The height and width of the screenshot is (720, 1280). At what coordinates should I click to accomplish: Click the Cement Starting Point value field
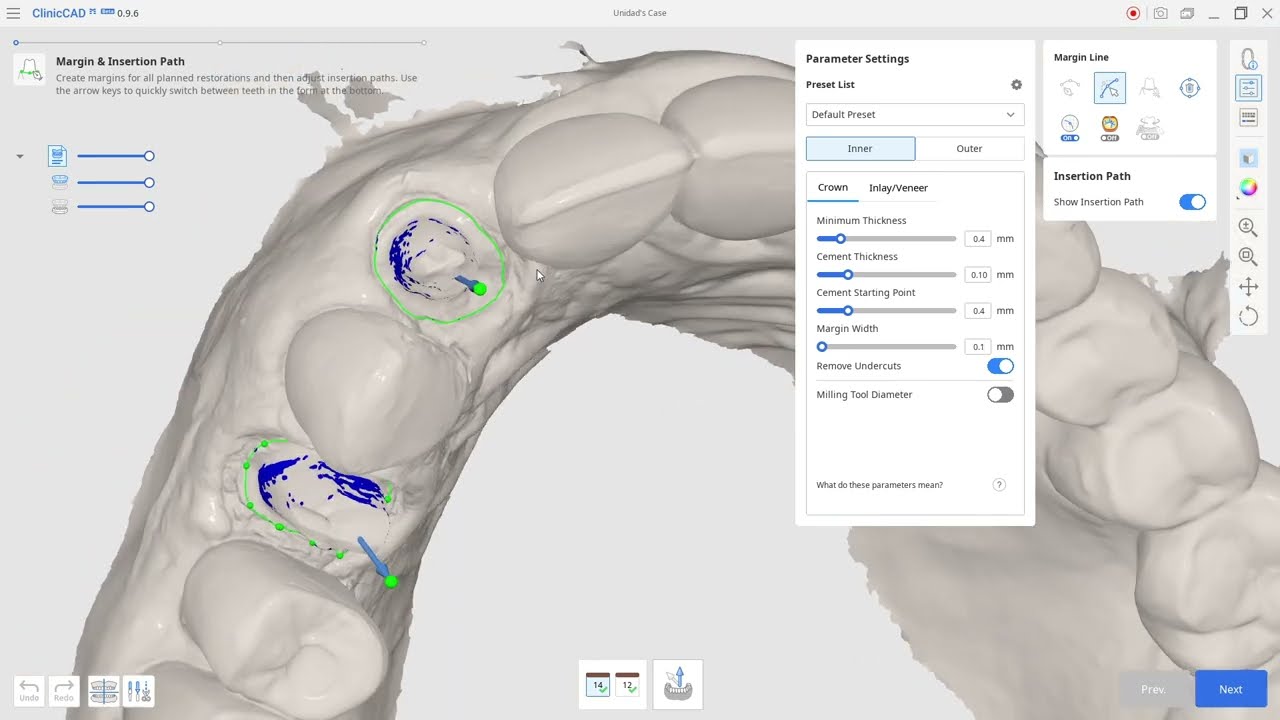(978, 311)
